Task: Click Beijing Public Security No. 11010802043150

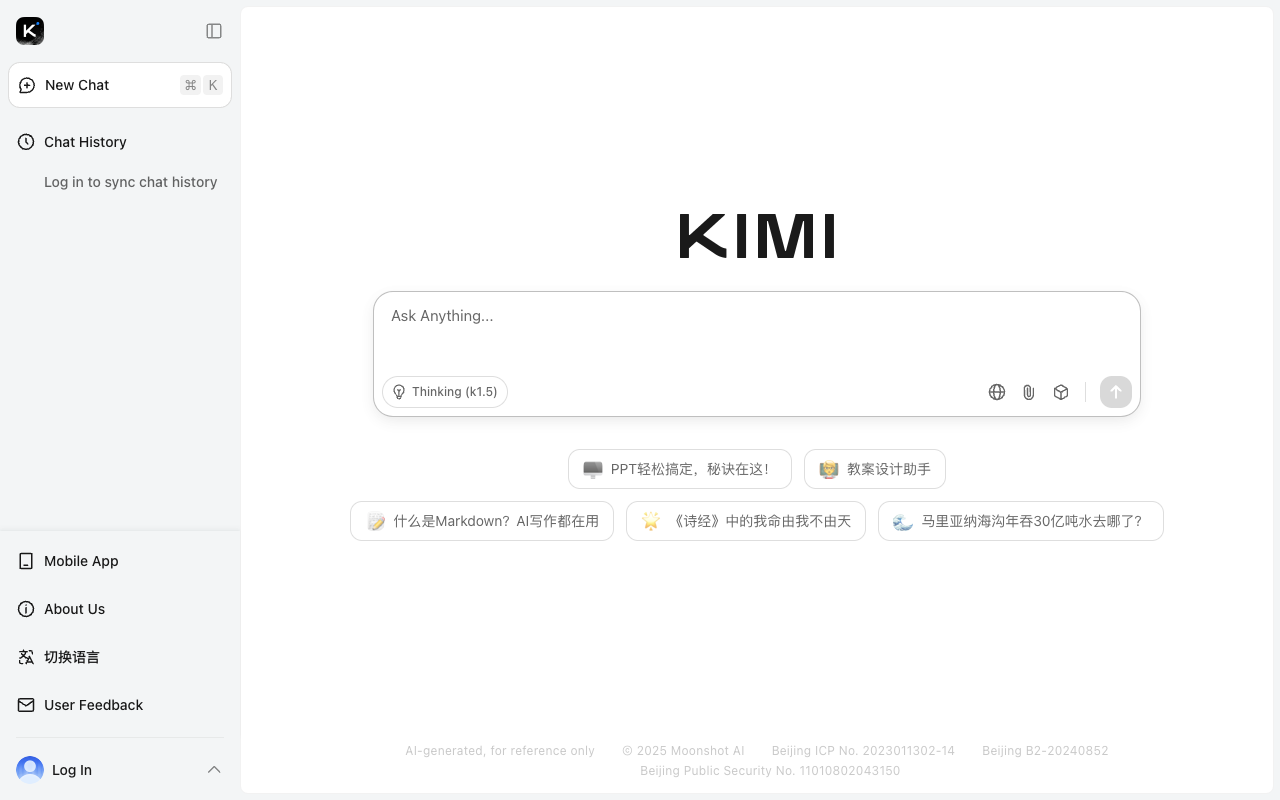Action: 770,771
